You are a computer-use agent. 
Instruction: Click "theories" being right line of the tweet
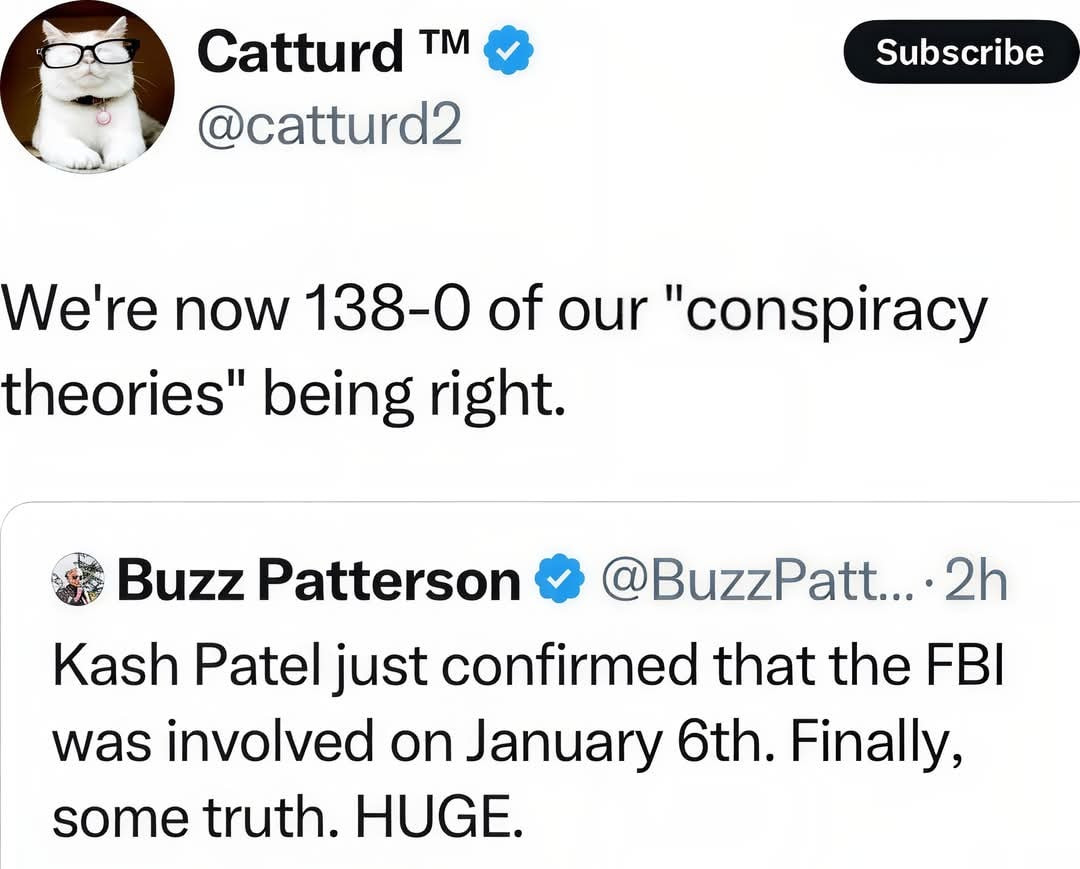(278, 395)
